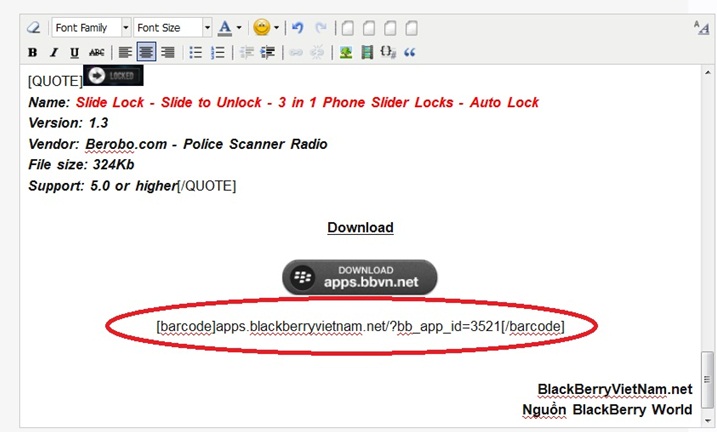Click the decrease indent icon
Screen dimensions: 717x433
coord(246,52)
